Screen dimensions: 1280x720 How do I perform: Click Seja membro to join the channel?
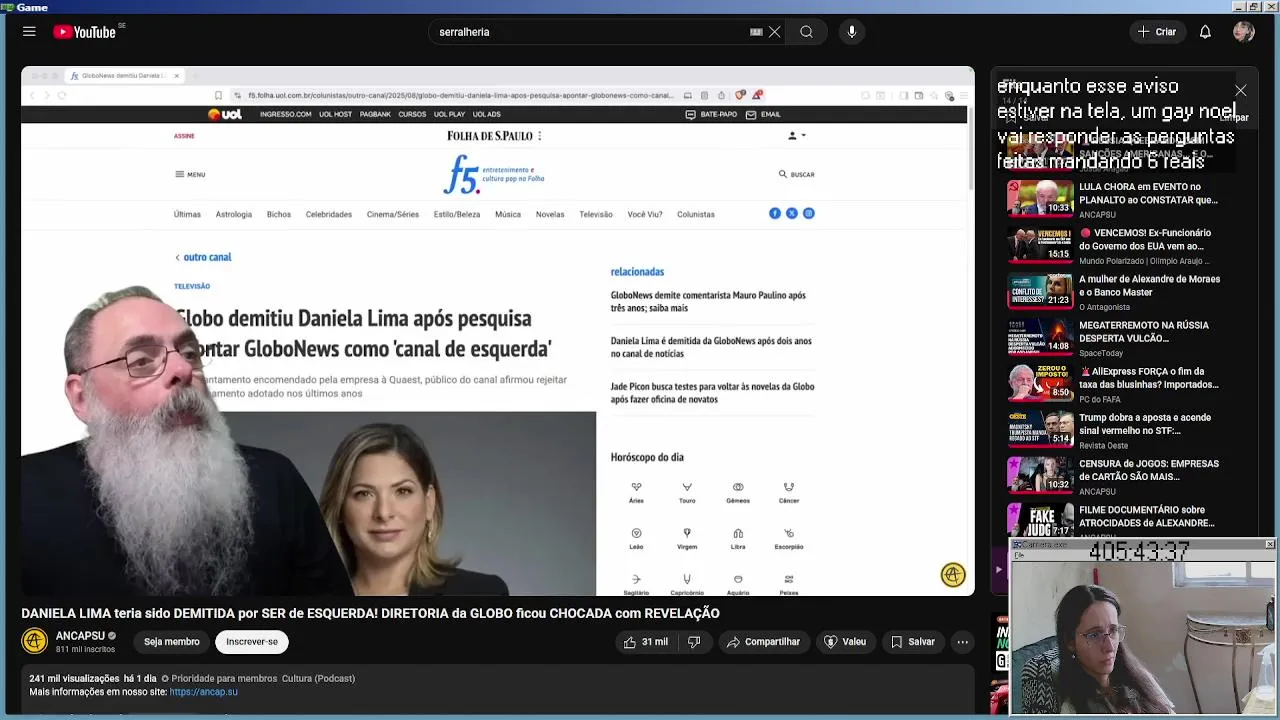[x=172, y=642]
